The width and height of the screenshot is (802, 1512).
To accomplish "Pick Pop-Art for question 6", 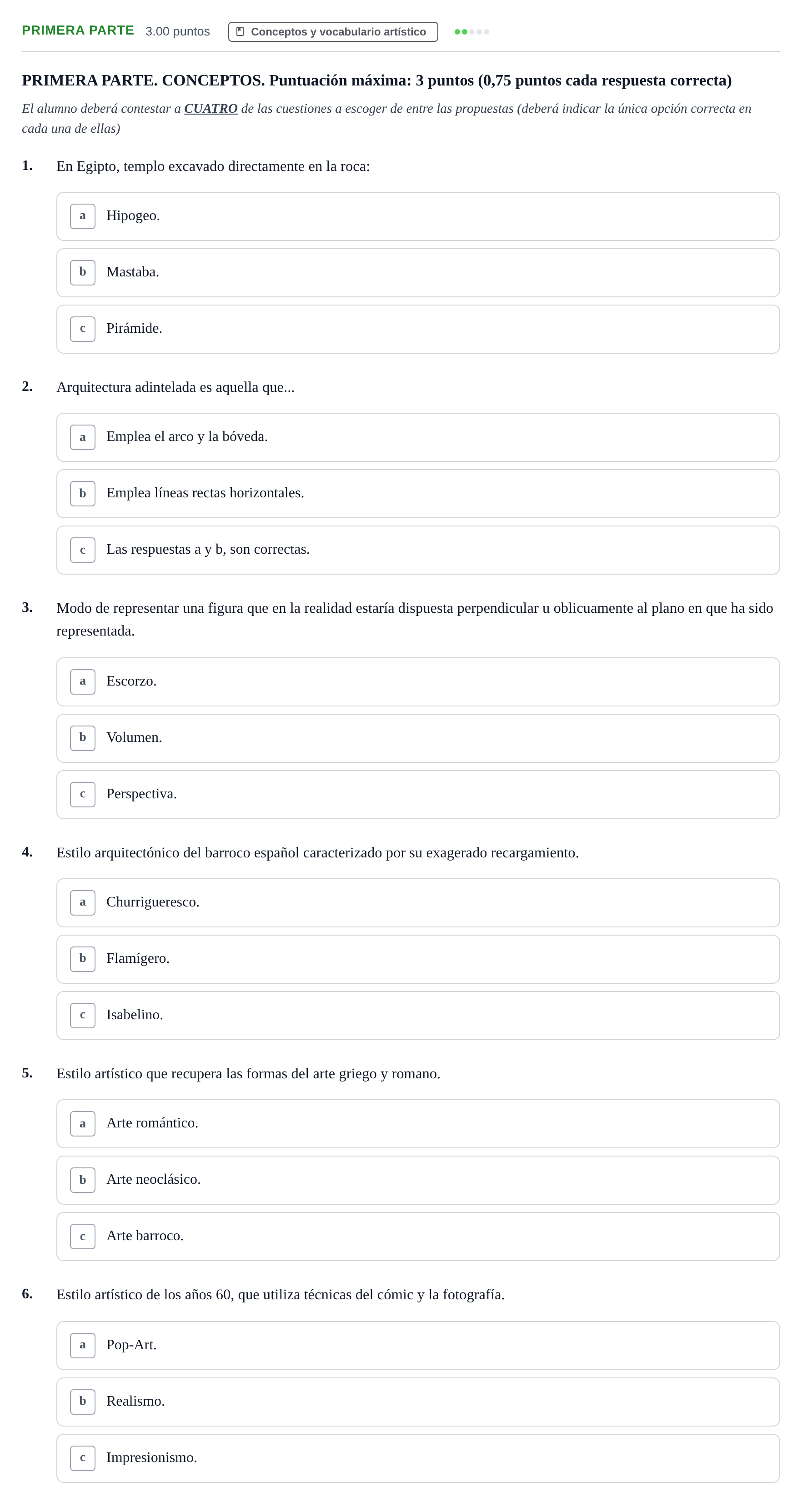I will coord(418,1345).
